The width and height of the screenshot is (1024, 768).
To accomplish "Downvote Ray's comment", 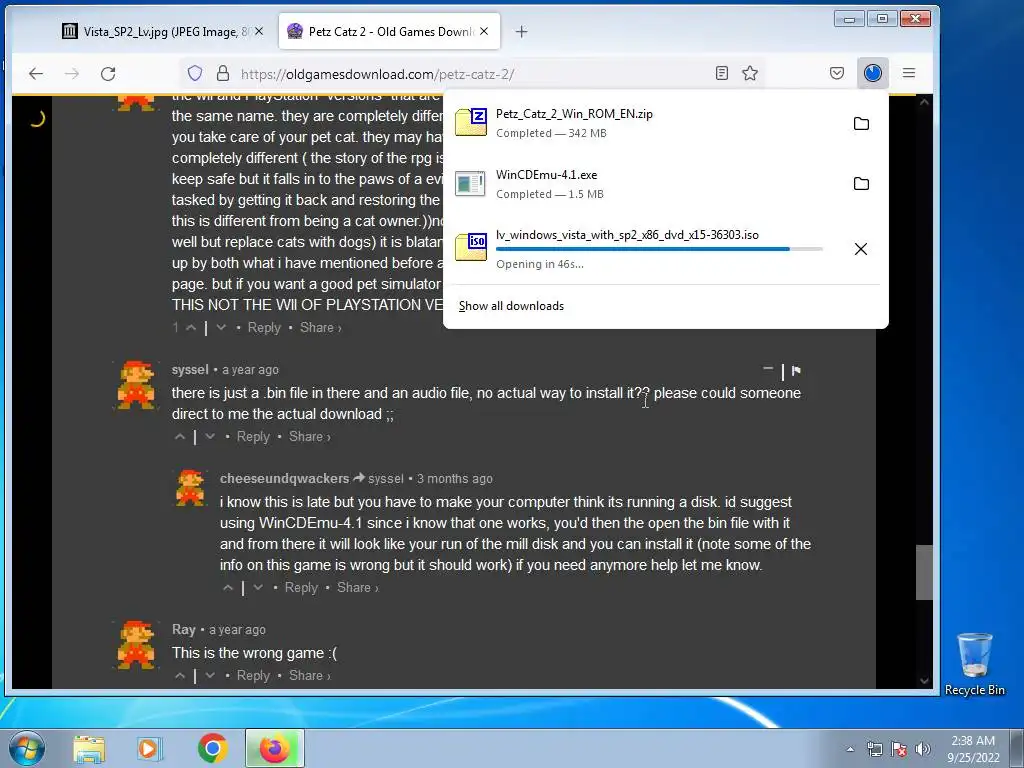I will coord(210,676).
